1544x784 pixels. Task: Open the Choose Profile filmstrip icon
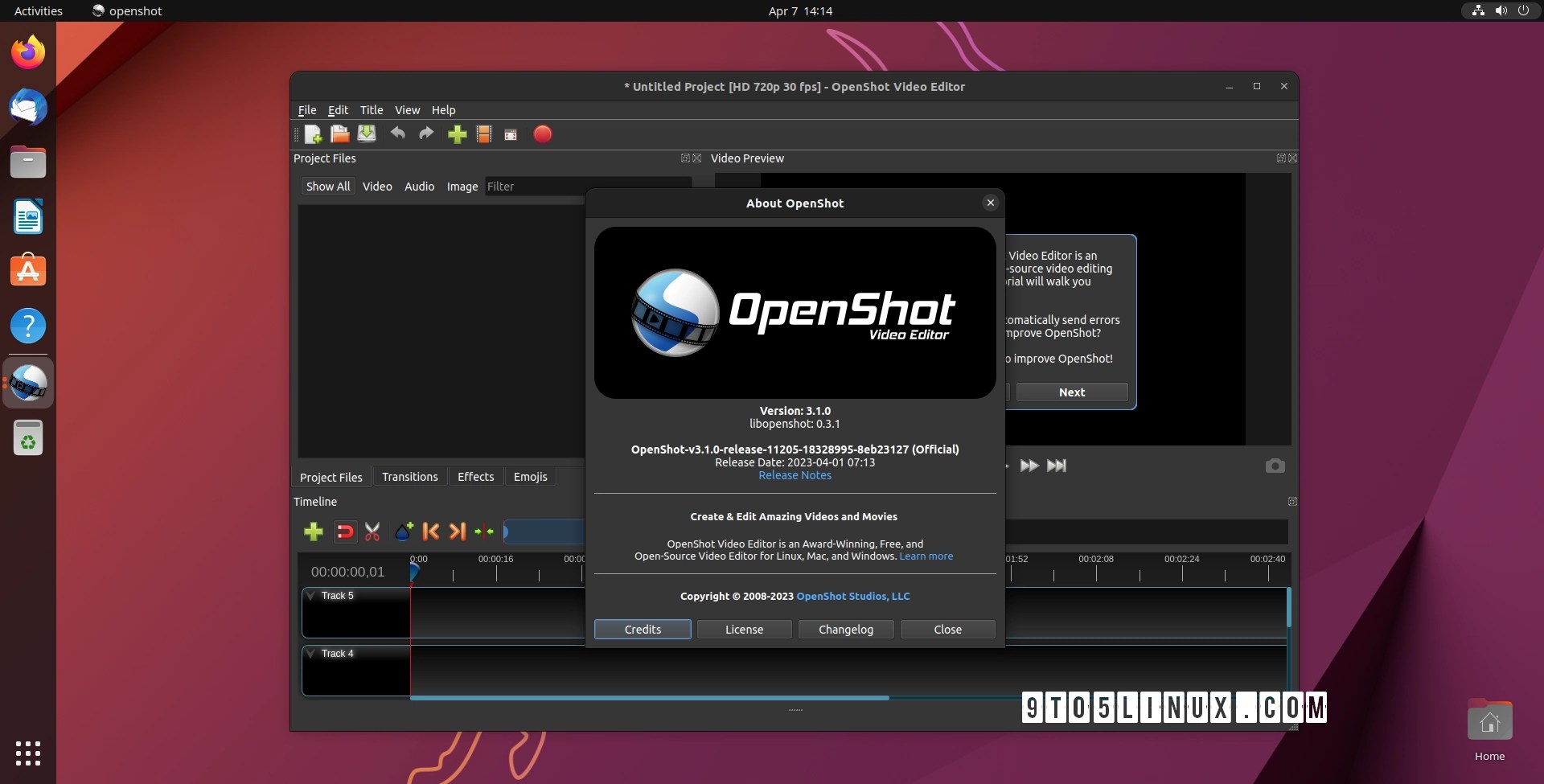point(483,134)
